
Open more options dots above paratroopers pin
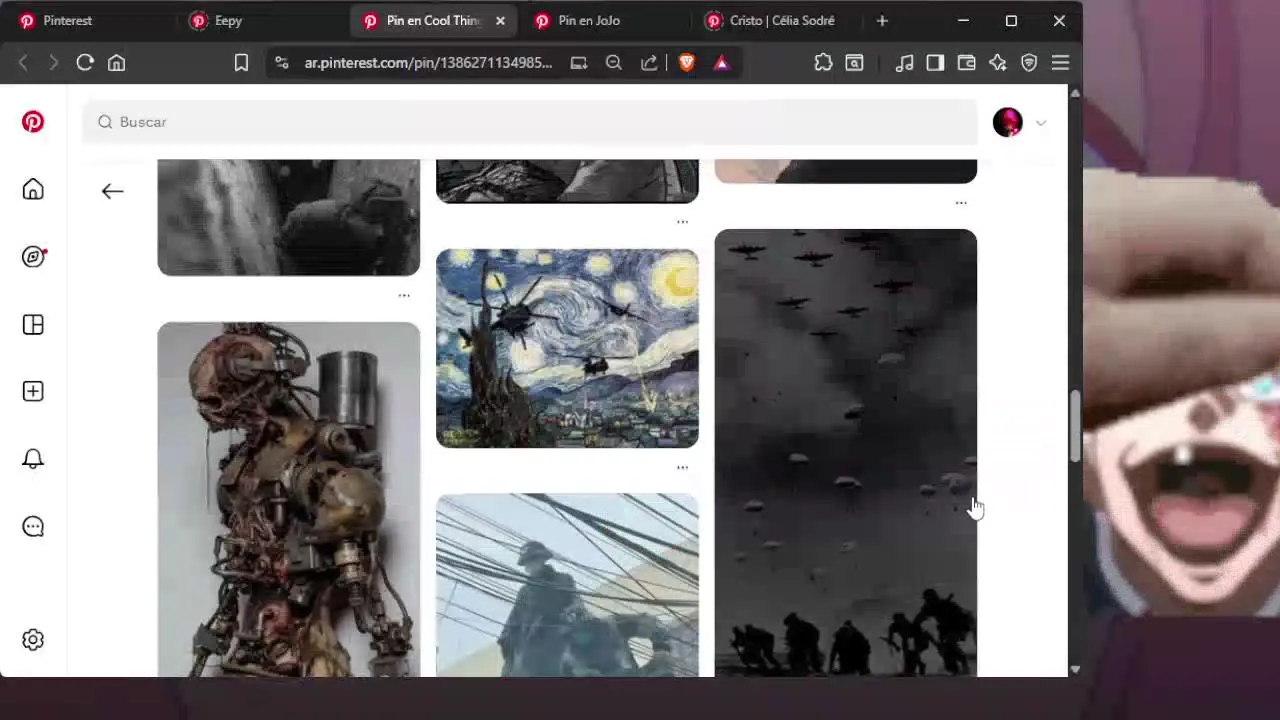click(x=961, y=203)
